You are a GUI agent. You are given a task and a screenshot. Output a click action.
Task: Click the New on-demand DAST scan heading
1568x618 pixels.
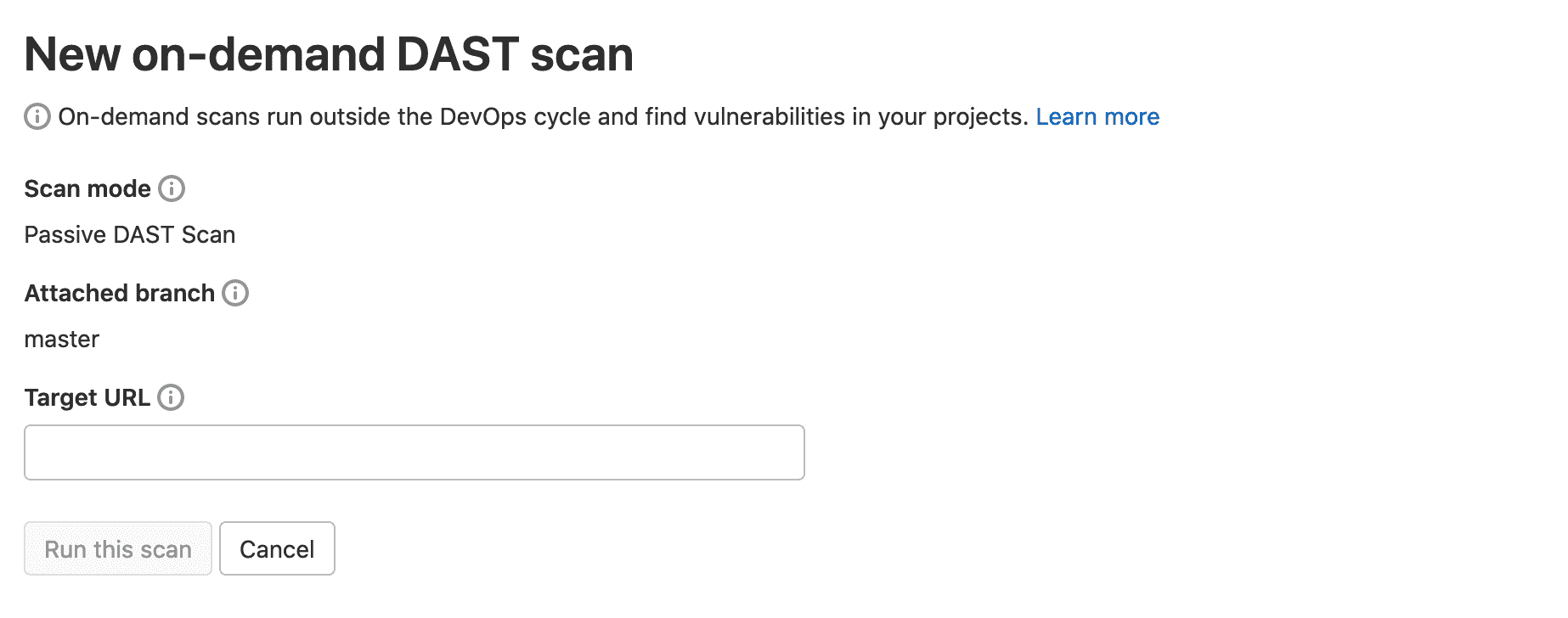coord(330,53)
